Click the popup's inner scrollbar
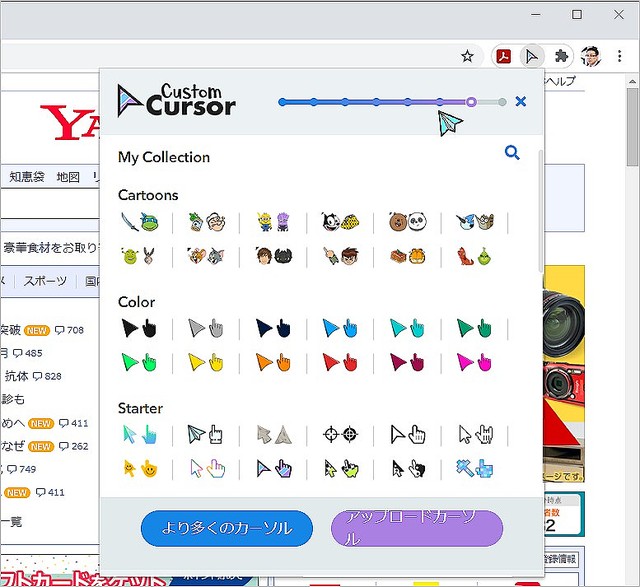 point(541,211)
